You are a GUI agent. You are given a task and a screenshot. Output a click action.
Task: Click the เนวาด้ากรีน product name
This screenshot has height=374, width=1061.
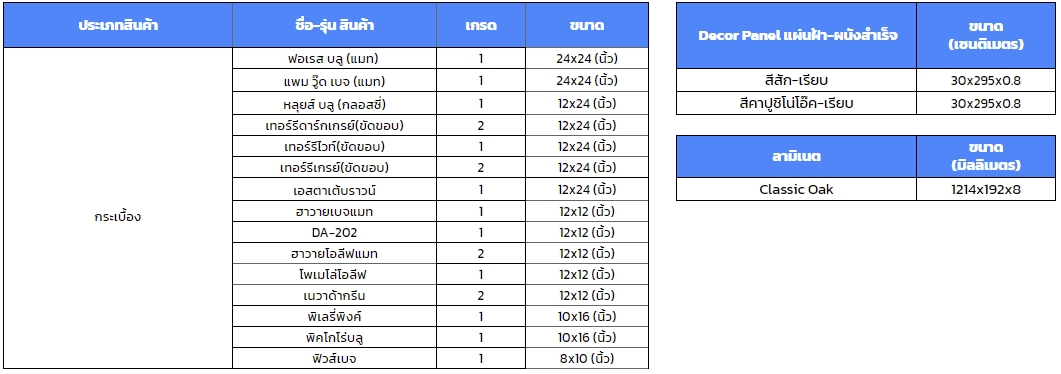[x=334, y=296]
